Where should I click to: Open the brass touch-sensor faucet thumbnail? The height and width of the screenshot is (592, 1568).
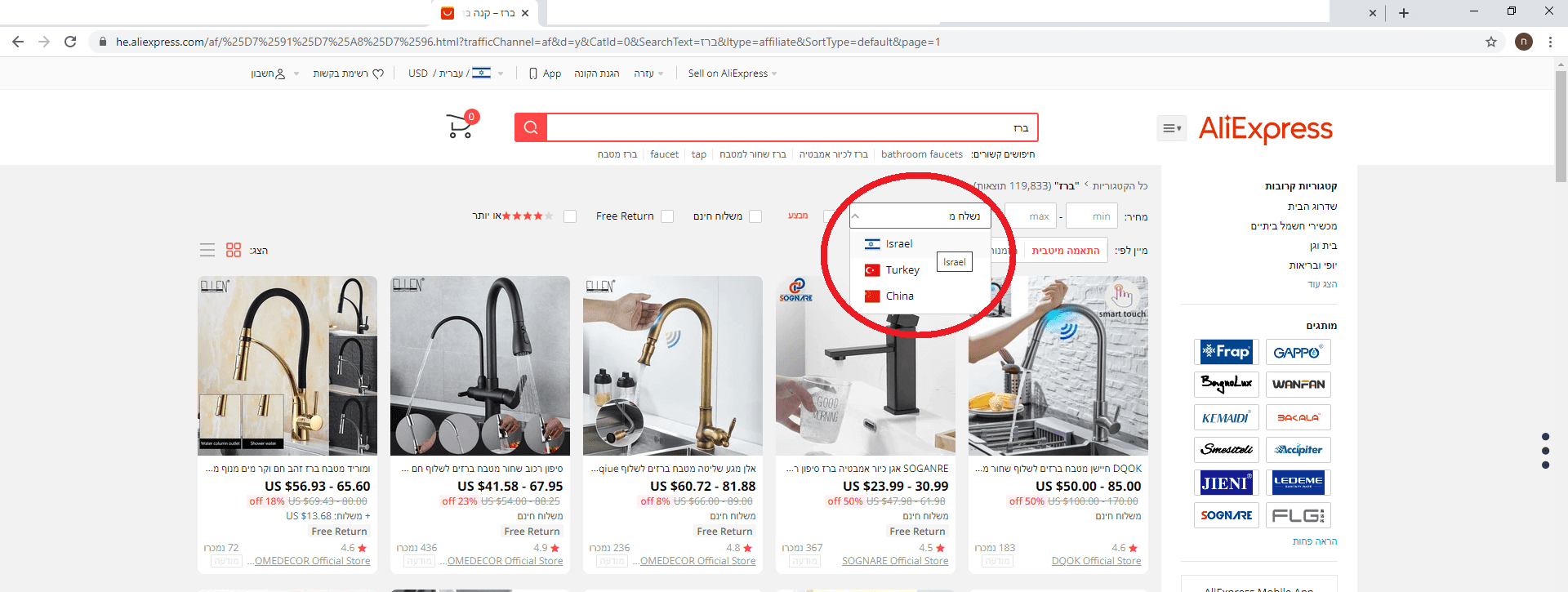(673, 366)
